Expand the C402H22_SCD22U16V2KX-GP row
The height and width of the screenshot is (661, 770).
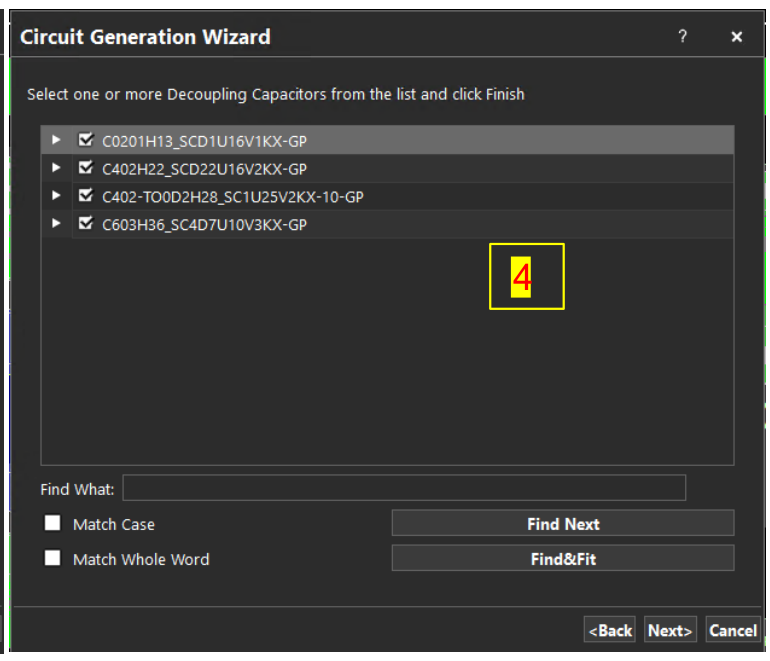(56, 168)
